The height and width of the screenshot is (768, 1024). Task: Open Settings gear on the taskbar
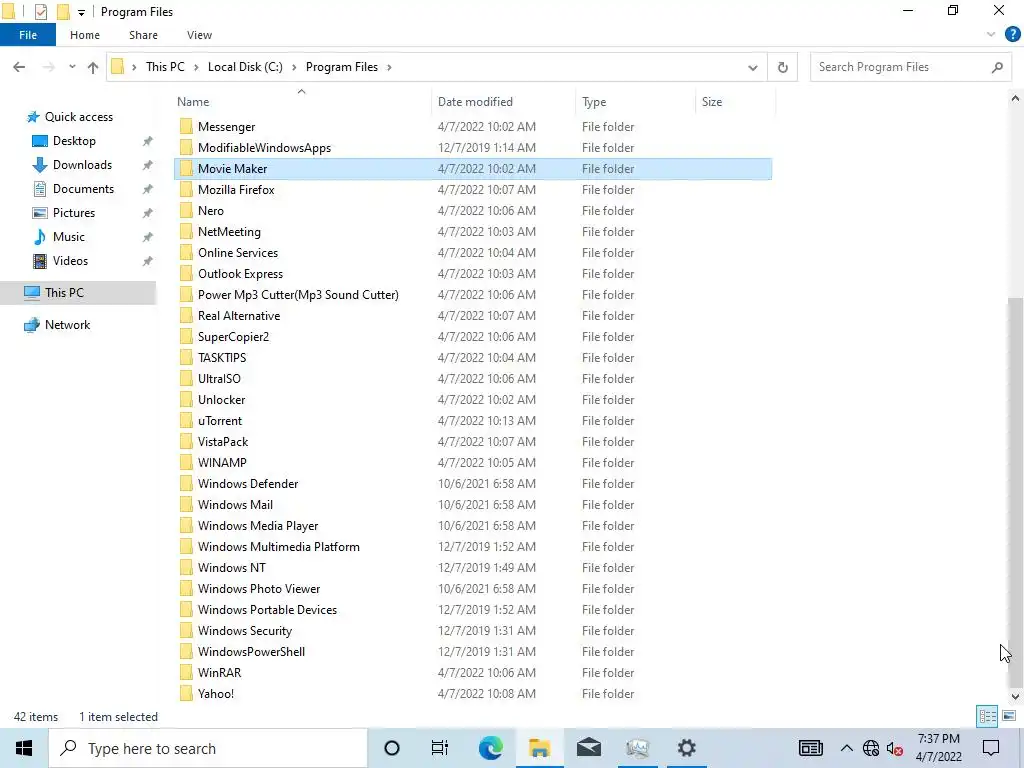[686, 748]
